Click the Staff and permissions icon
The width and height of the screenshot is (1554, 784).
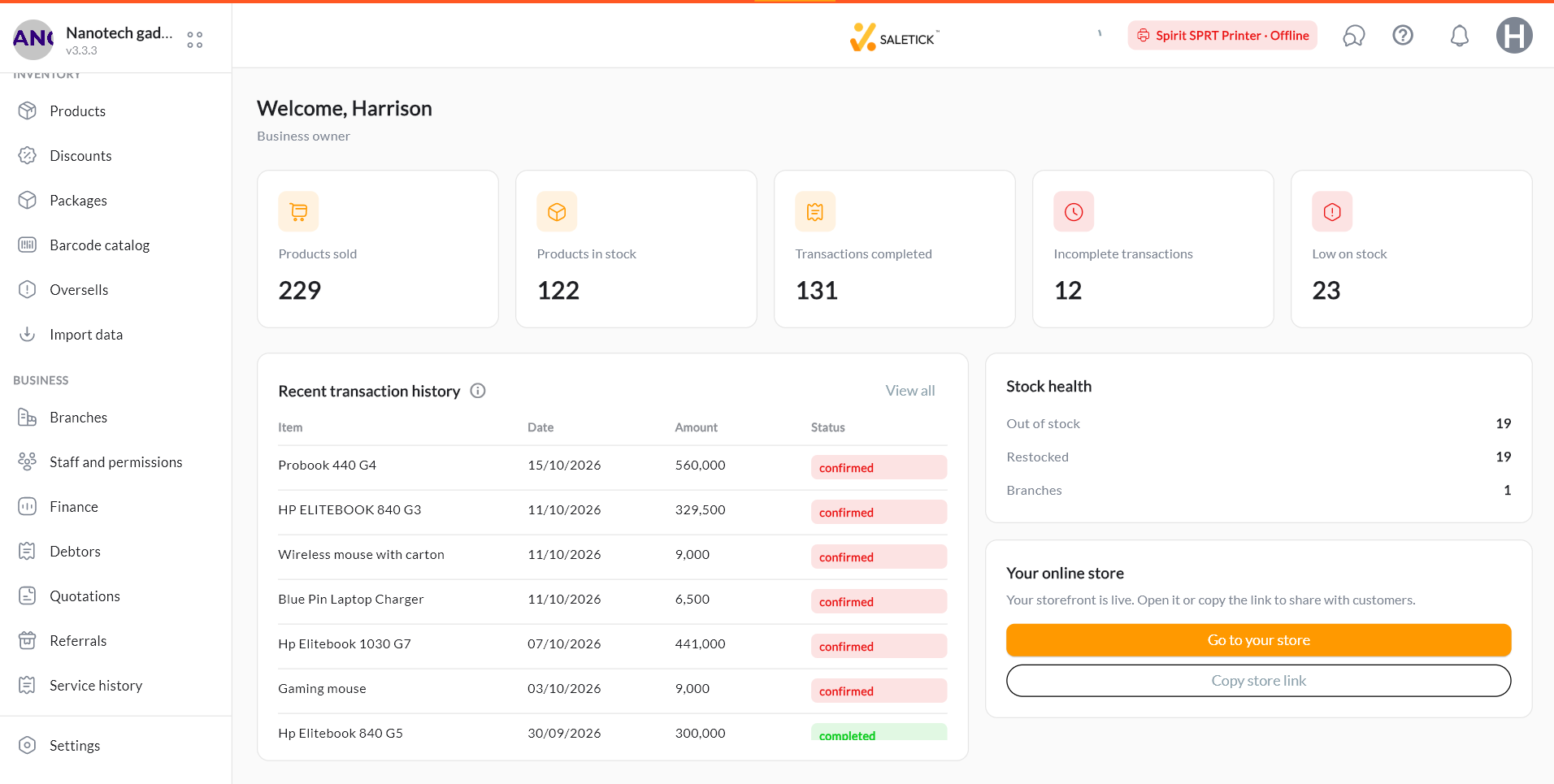28,461
